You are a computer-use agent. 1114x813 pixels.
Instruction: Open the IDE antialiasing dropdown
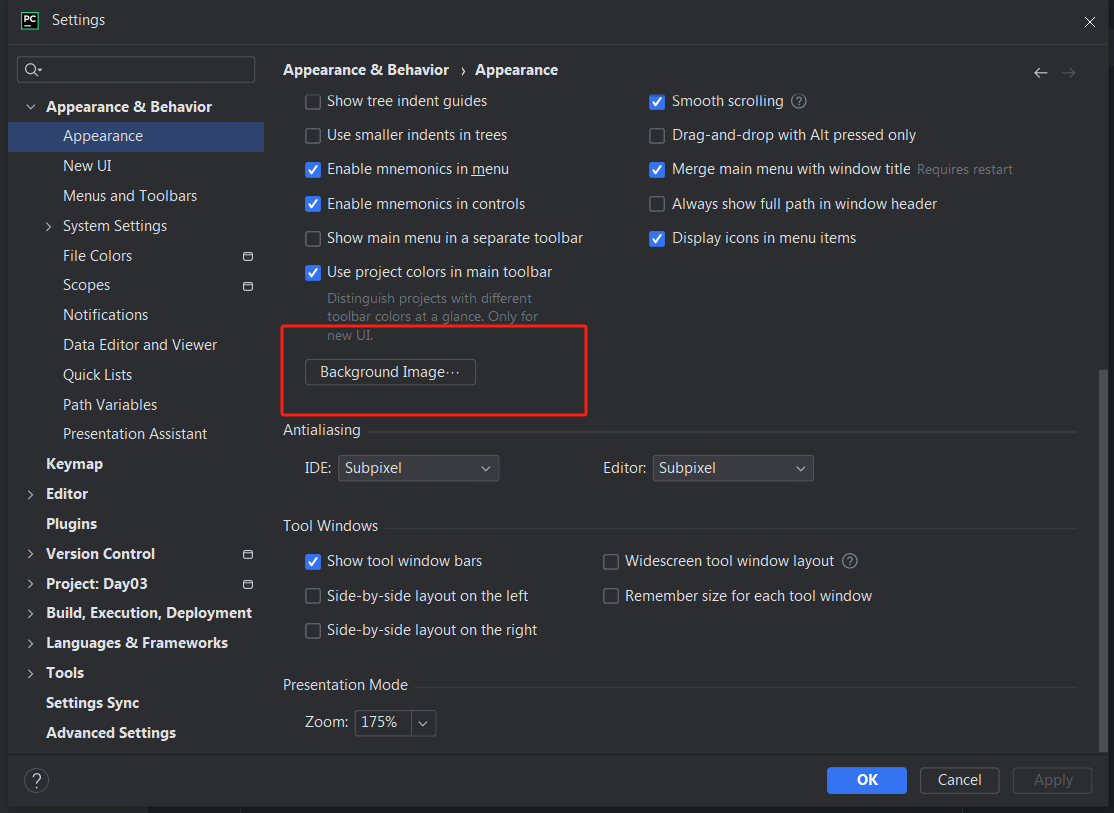pyautogui.click(x=418, y=468)
